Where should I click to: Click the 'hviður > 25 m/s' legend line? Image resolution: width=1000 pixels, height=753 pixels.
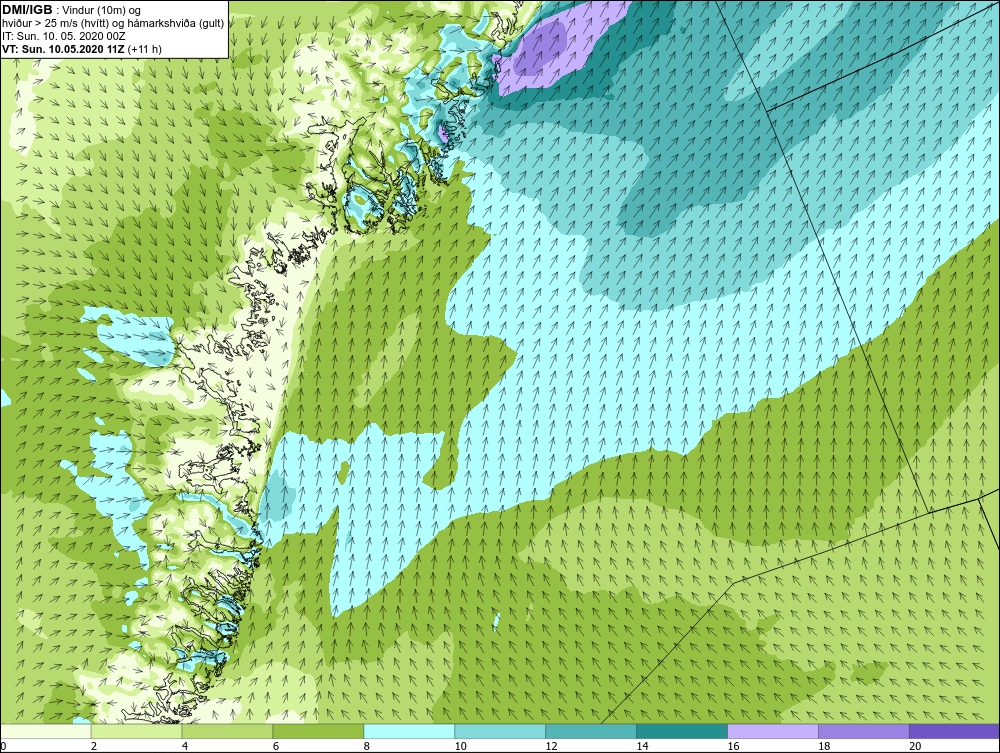coord(113,23)
